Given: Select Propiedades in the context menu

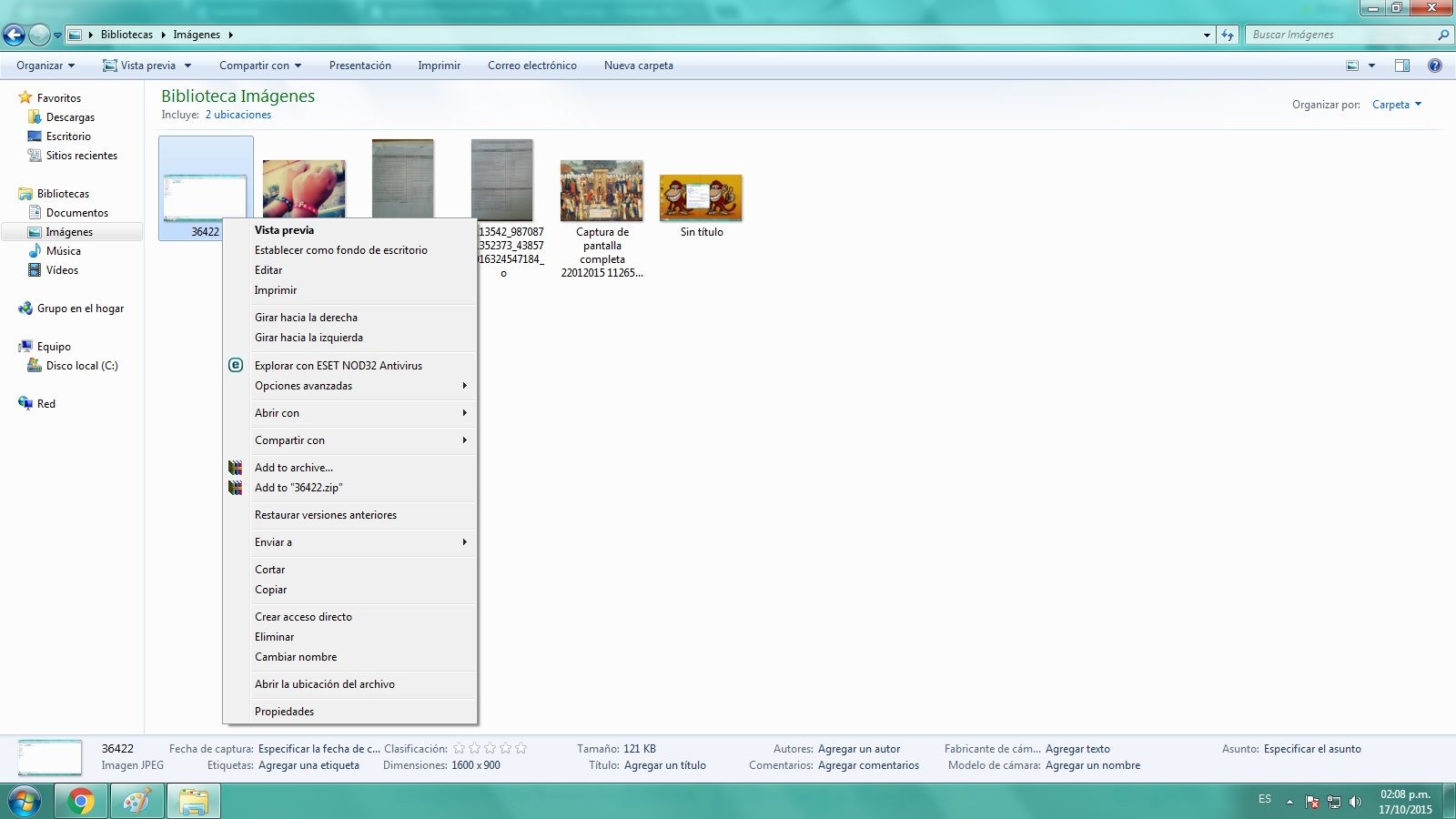Looking at the screenshot, I should click(284, 711).
